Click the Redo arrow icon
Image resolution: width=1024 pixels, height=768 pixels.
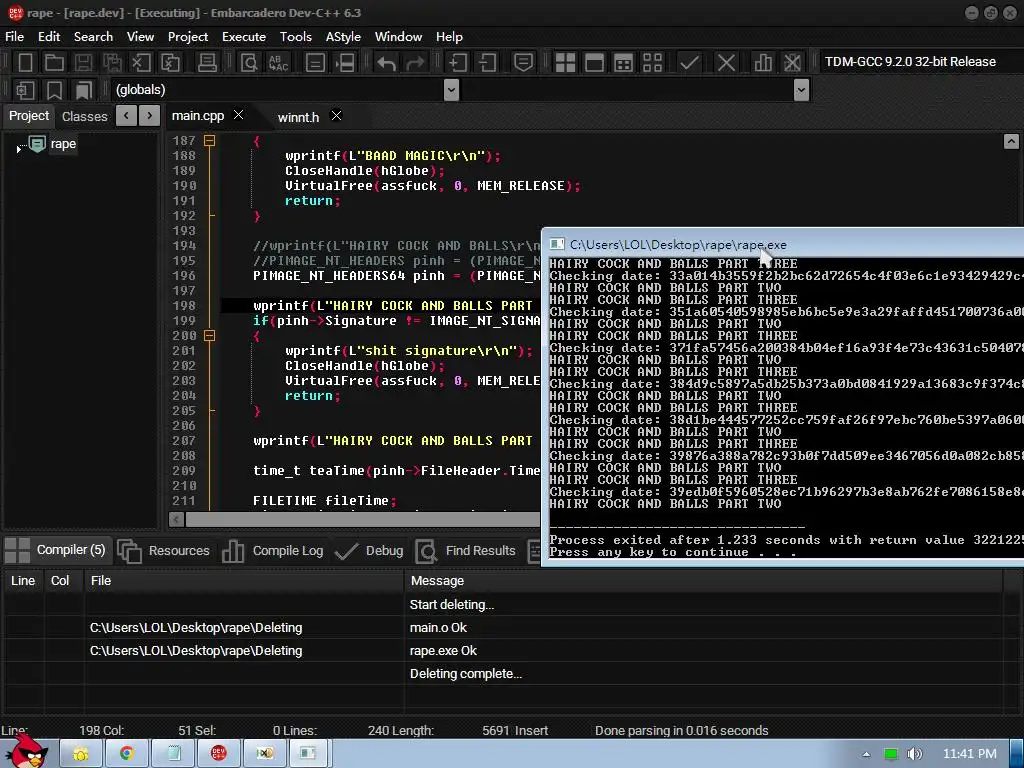click(x=415, y=63)
